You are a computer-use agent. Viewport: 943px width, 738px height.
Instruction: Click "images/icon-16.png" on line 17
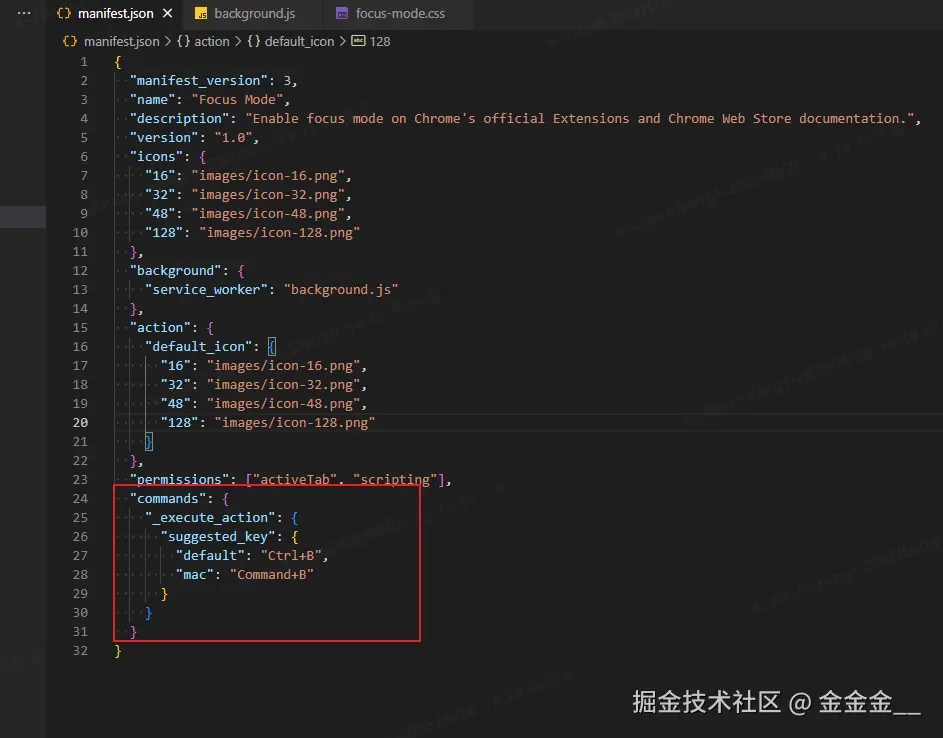pyautogui.click(x=283, y=366)
